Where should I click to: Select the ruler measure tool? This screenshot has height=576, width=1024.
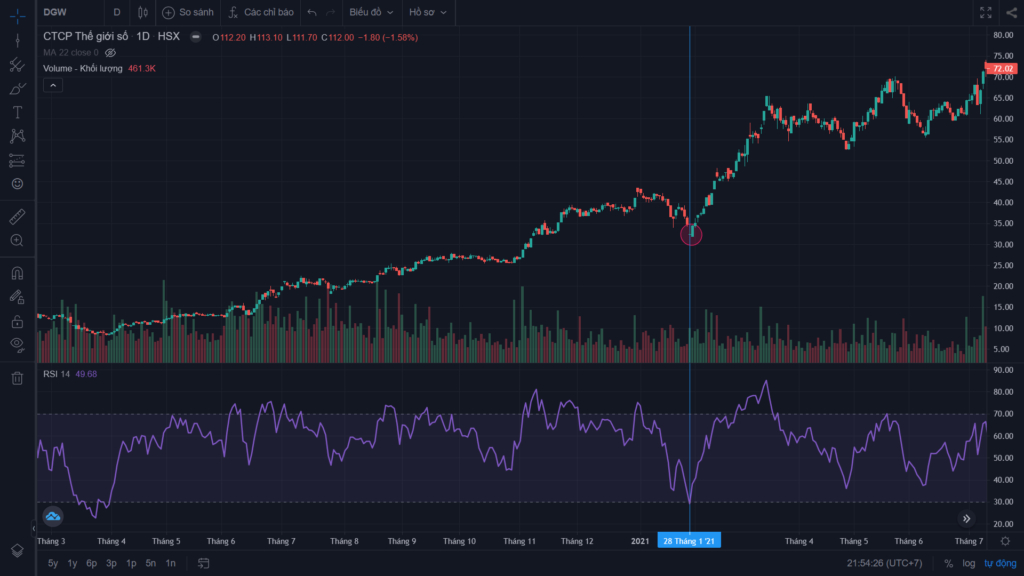point(18,216)
